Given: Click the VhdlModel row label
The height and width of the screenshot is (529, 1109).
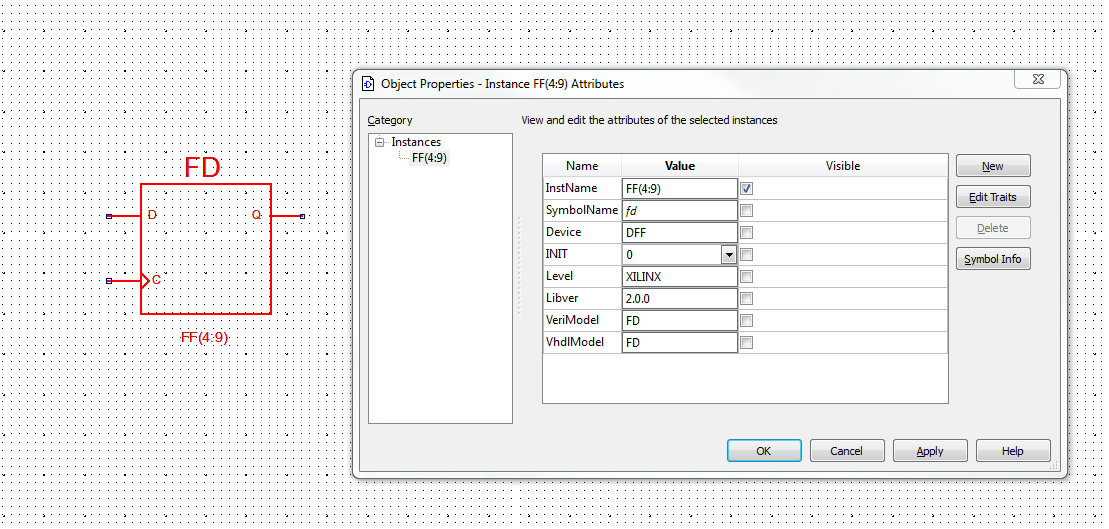Looking at the screenshot, I should click(575, 342).
